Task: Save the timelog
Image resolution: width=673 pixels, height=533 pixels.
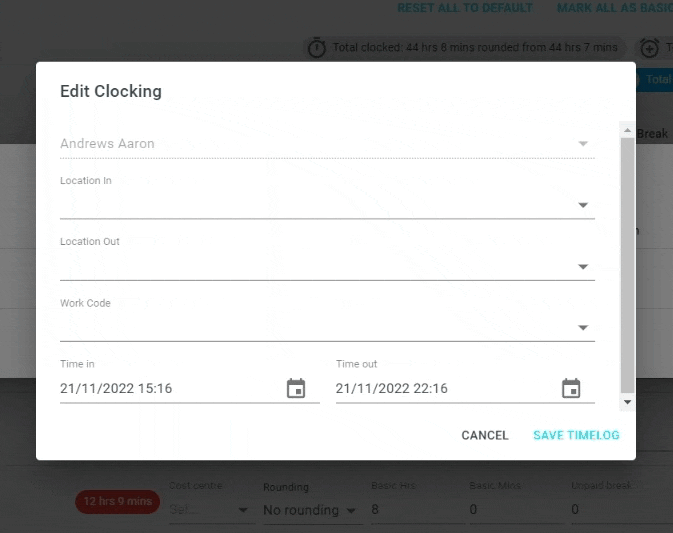Action: pos(576,435)
